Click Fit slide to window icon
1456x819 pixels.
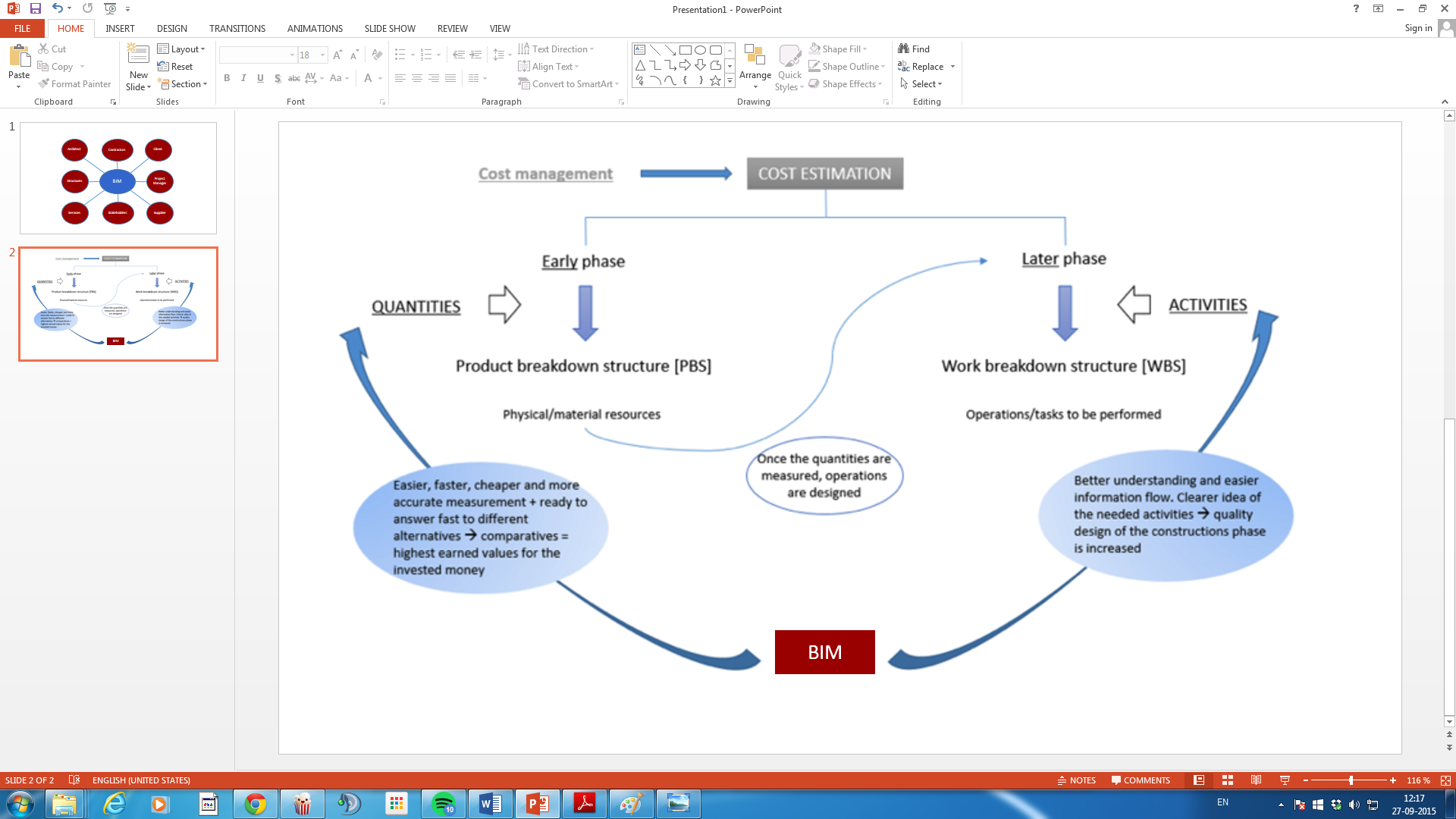click(x=1445, y=780)
